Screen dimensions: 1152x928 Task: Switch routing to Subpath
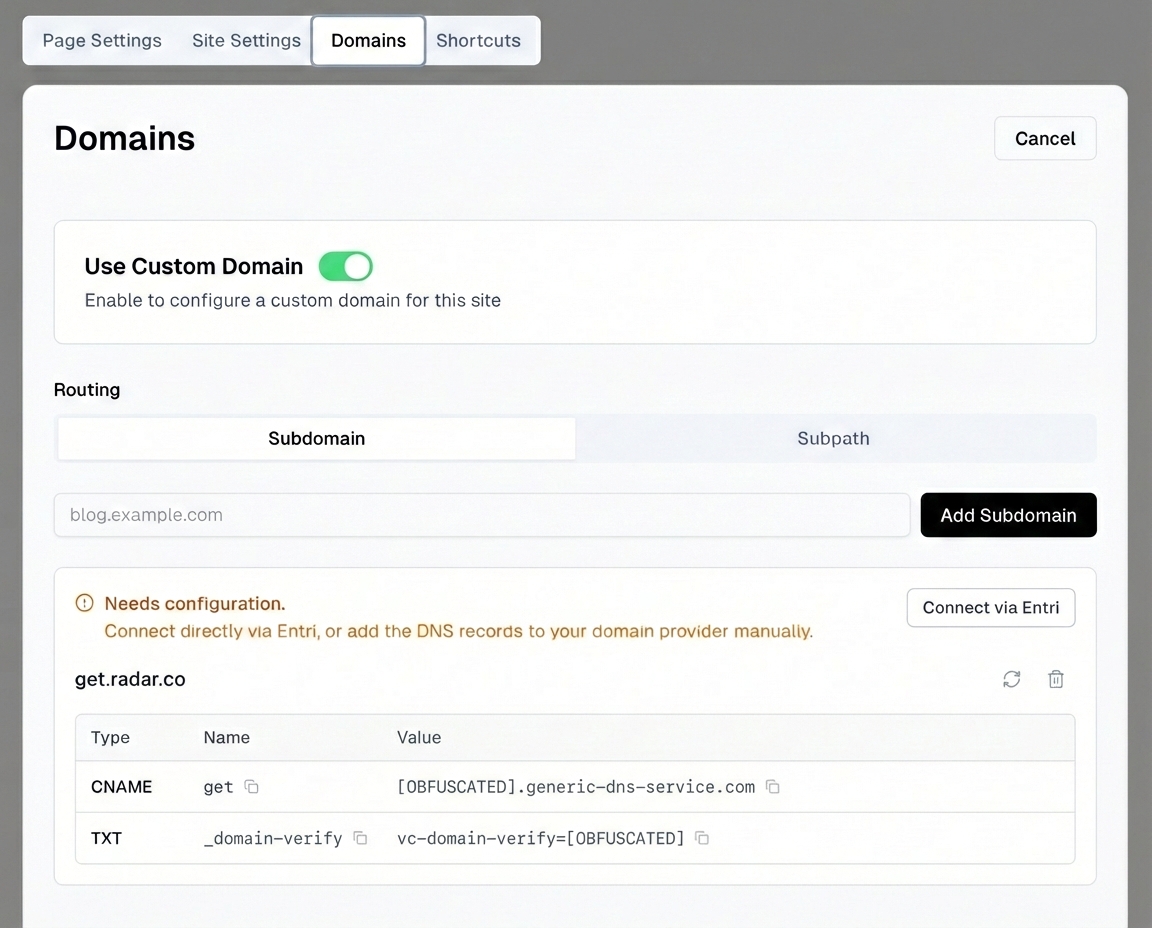point(833,438)
